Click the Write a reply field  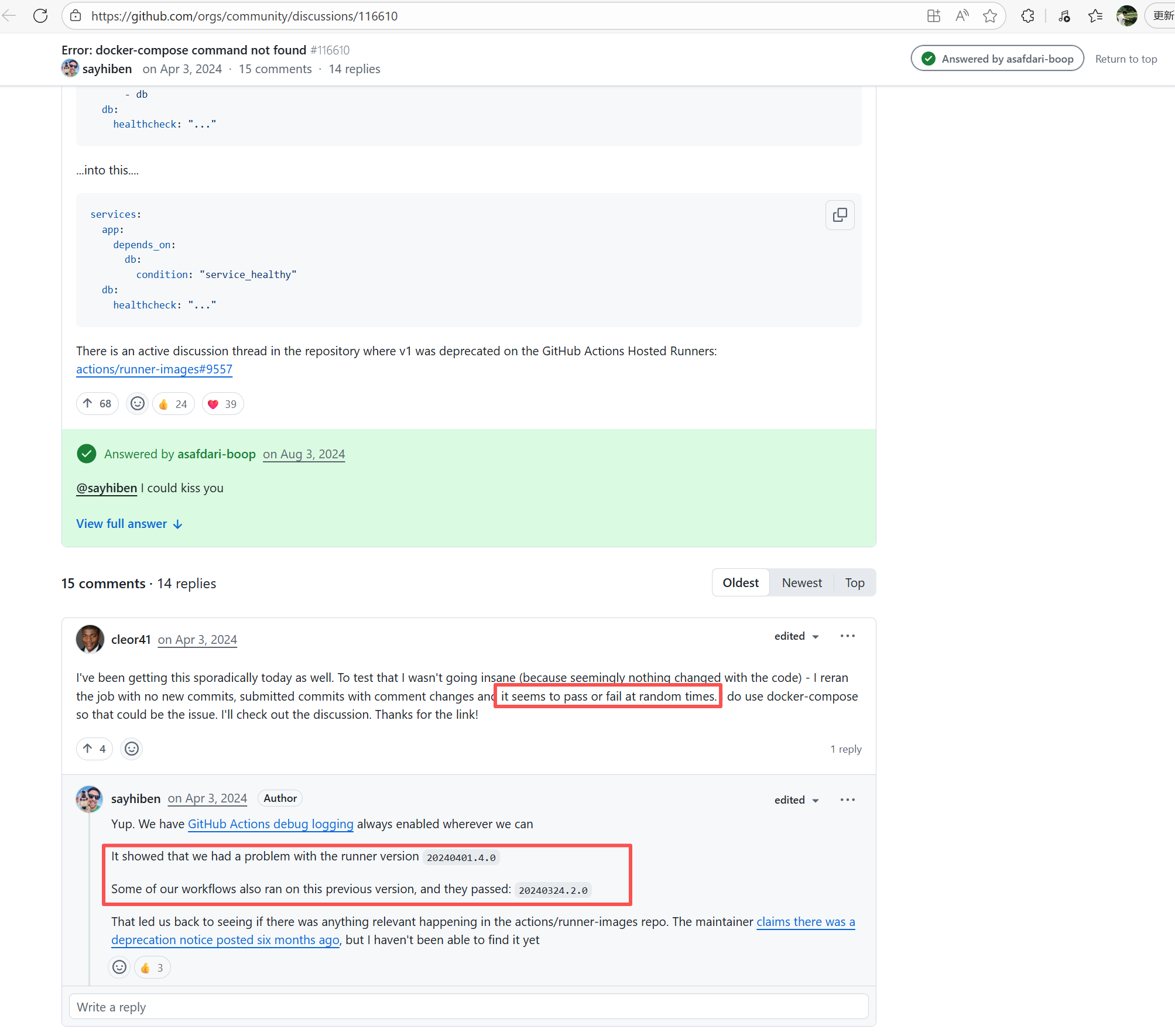468,1007
